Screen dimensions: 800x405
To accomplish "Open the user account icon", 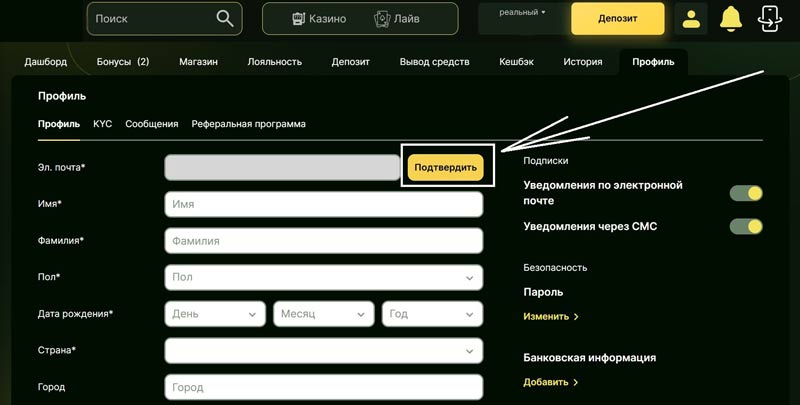I will [x=691, y=19].
